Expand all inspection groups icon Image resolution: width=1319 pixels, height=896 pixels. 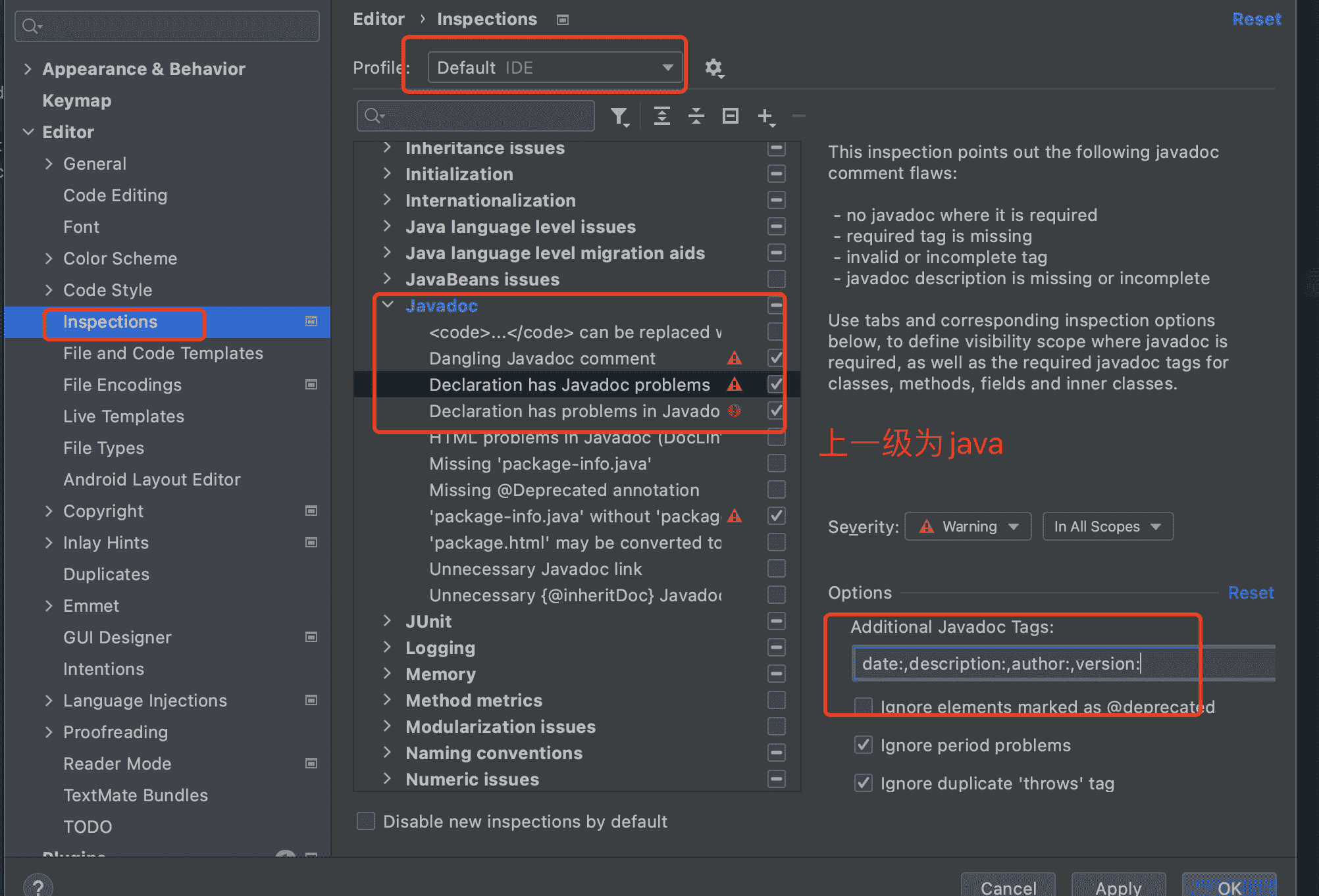(662, 116)
